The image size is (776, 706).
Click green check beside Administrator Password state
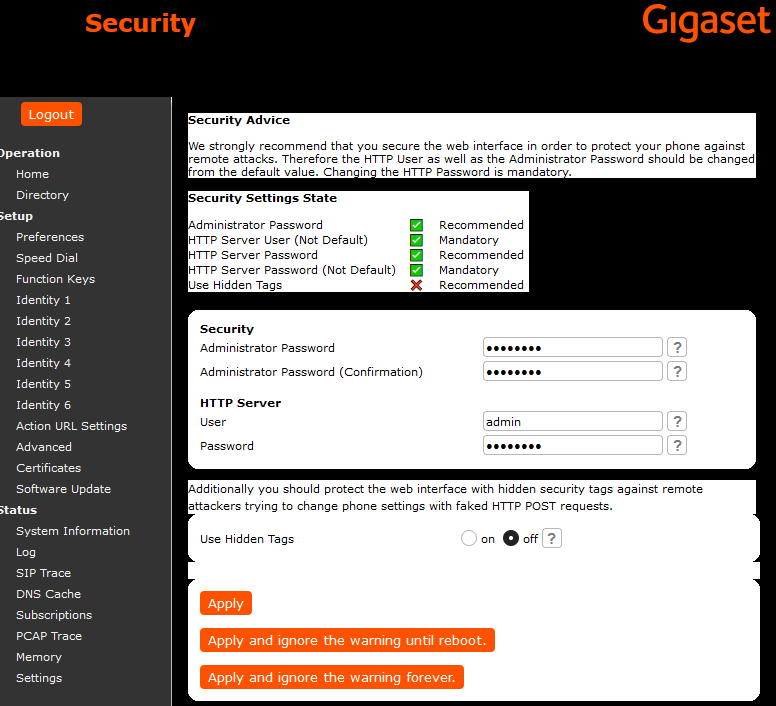[x=416, y=225]
